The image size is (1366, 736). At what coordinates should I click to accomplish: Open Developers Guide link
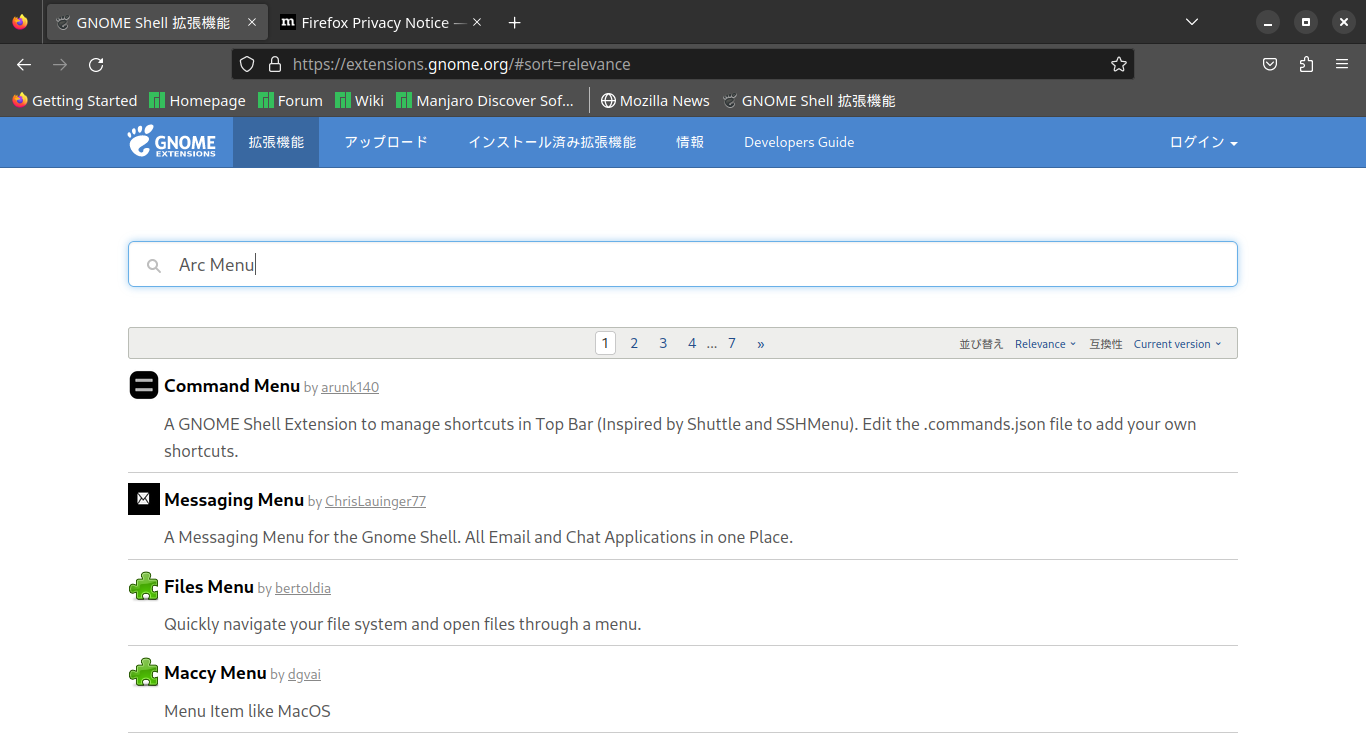(799, 142)
